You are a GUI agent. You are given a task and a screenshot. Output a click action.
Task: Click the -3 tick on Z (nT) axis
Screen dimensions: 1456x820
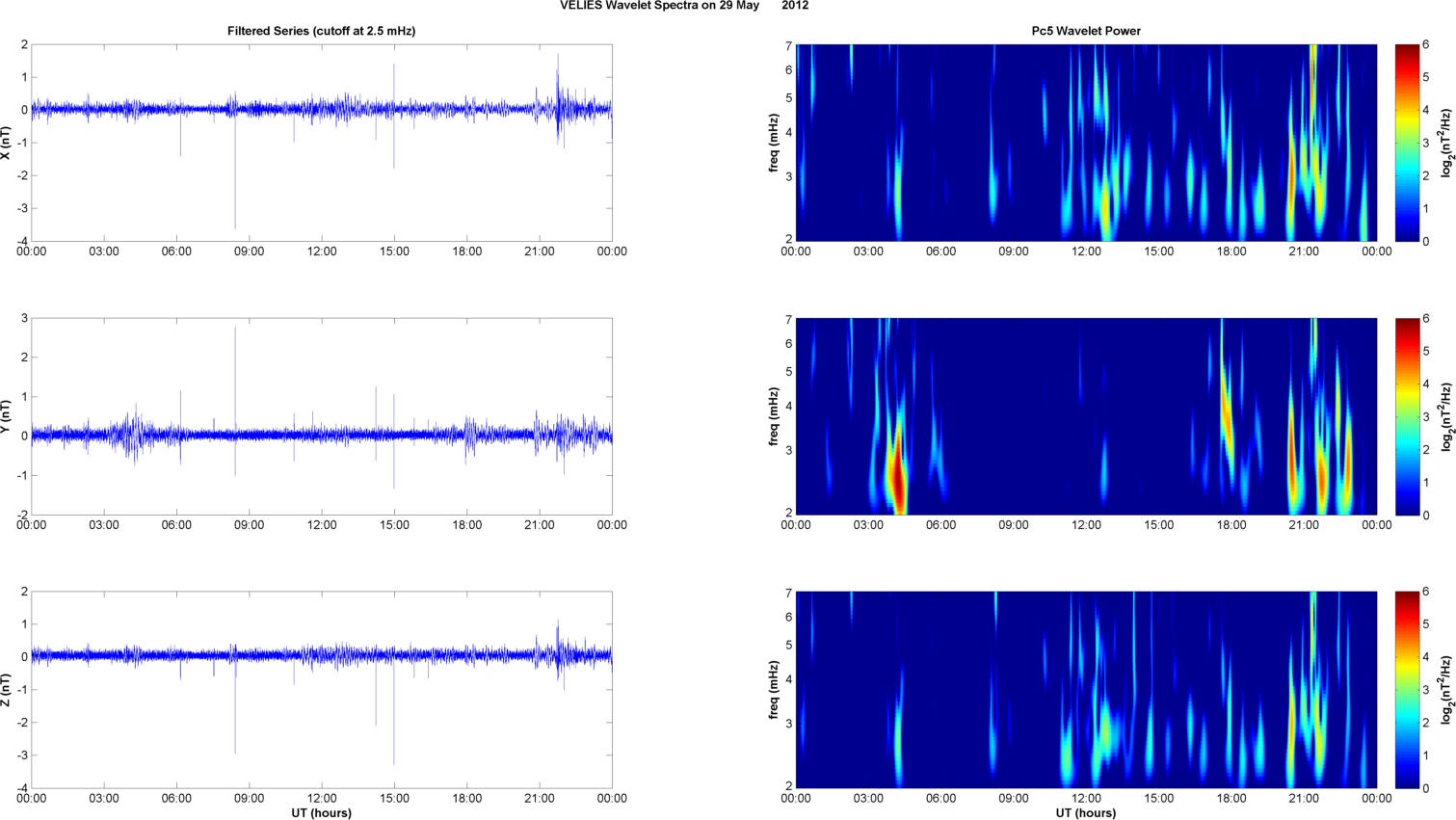click(22, 755)
